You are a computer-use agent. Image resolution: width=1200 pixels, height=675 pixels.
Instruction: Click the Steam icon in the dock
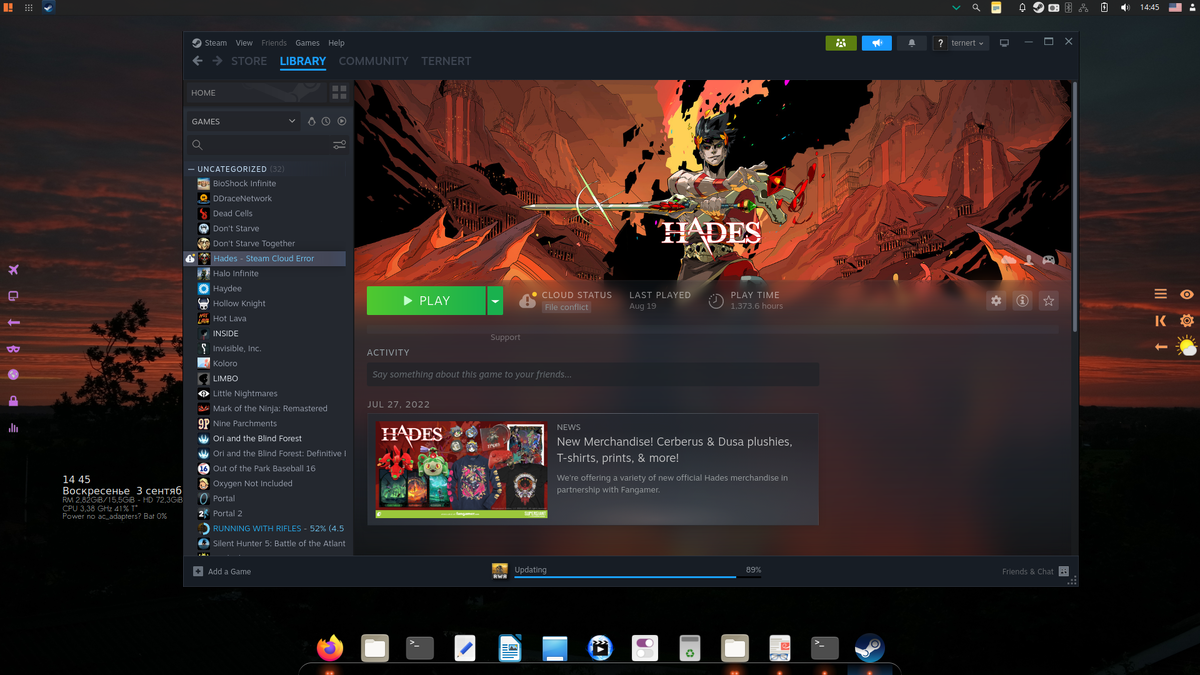(869, 648)
